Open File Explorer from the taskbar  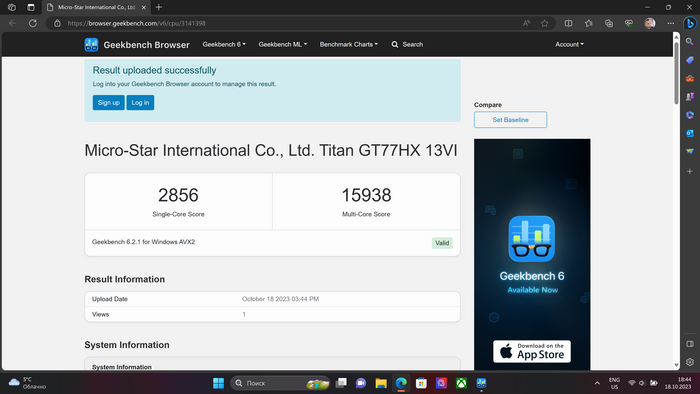click(x=381, y=383)
